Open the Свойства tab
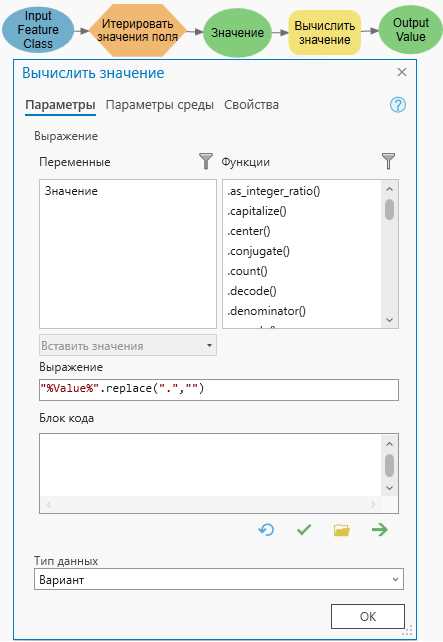Image resolution: width=443 pixels, height=642 pixels. (251, 105)
